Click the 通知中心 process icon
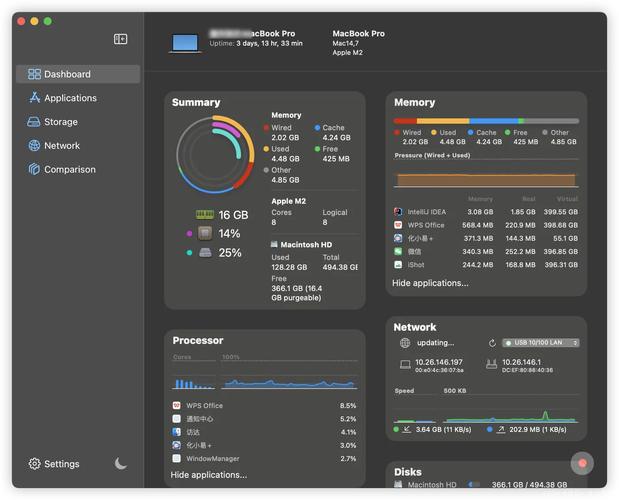The width and height of the screenshot is (619, 500). 176,419
